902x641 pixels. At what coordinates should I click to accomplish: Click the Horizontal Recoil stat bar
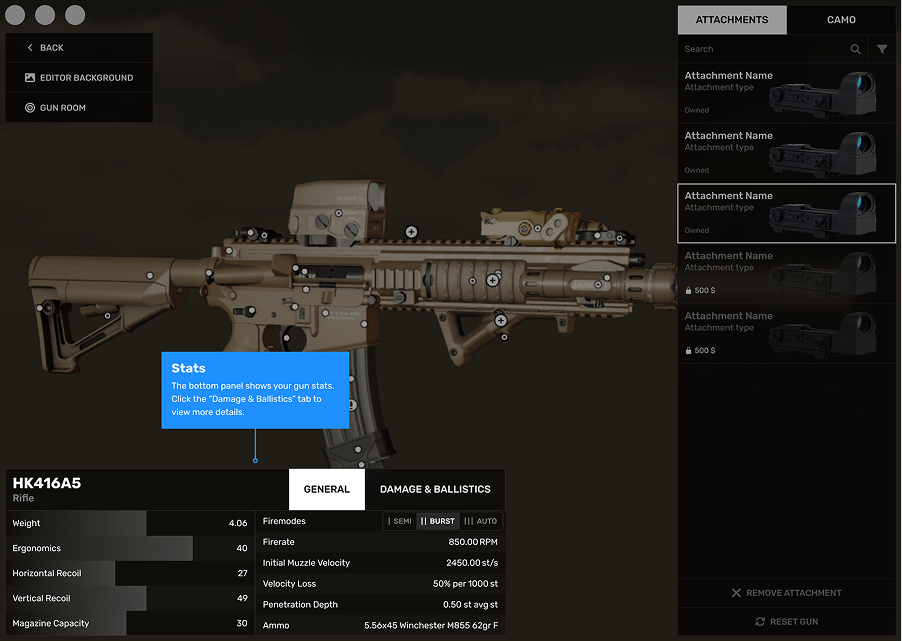[130, 573]
